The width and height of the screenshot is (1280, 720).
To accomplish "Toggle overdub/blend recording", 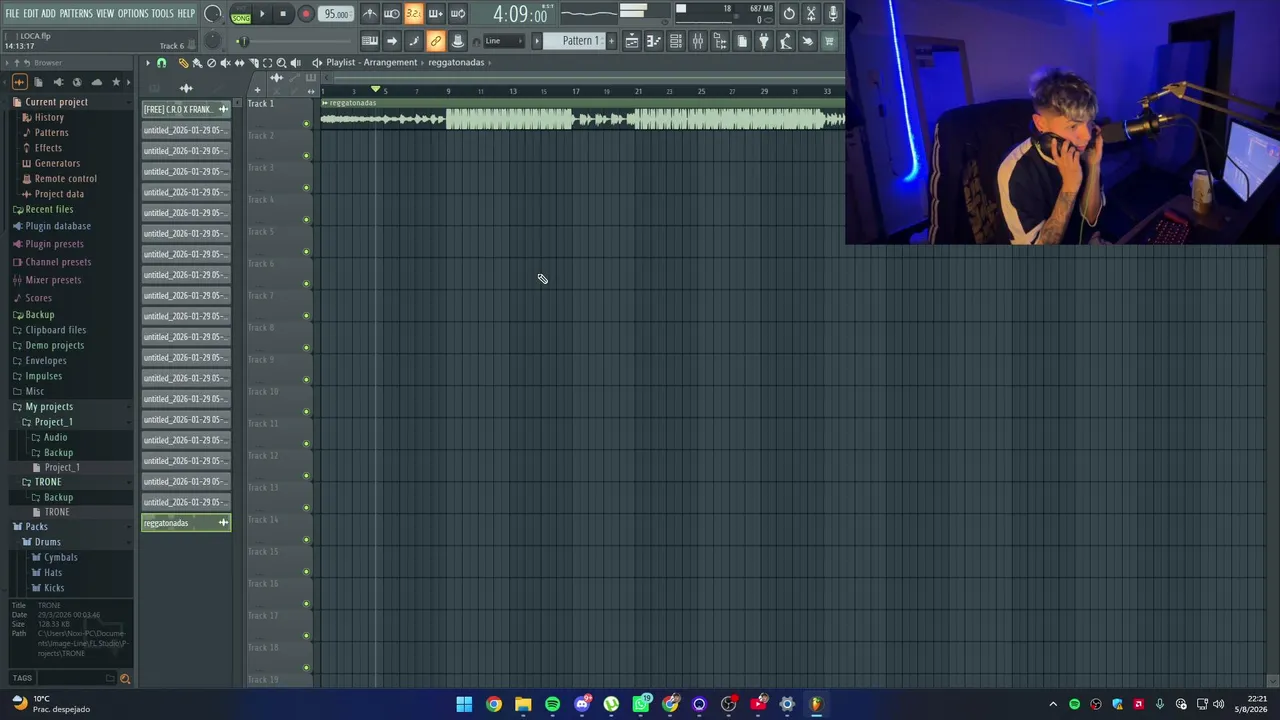I will coord(436,14).
